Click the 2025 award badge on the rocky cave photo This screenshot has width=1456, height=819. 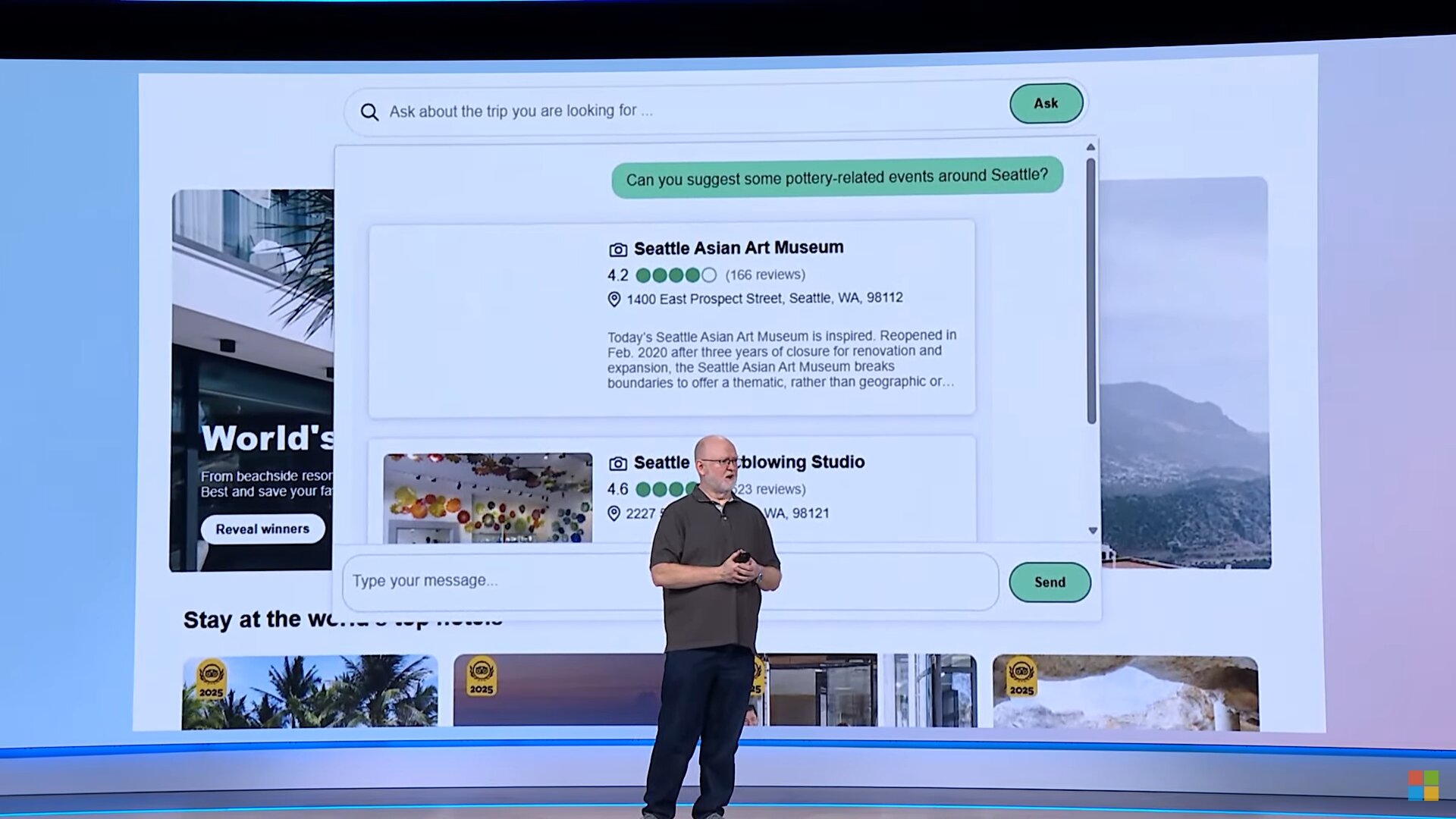tap(1021, 677)
